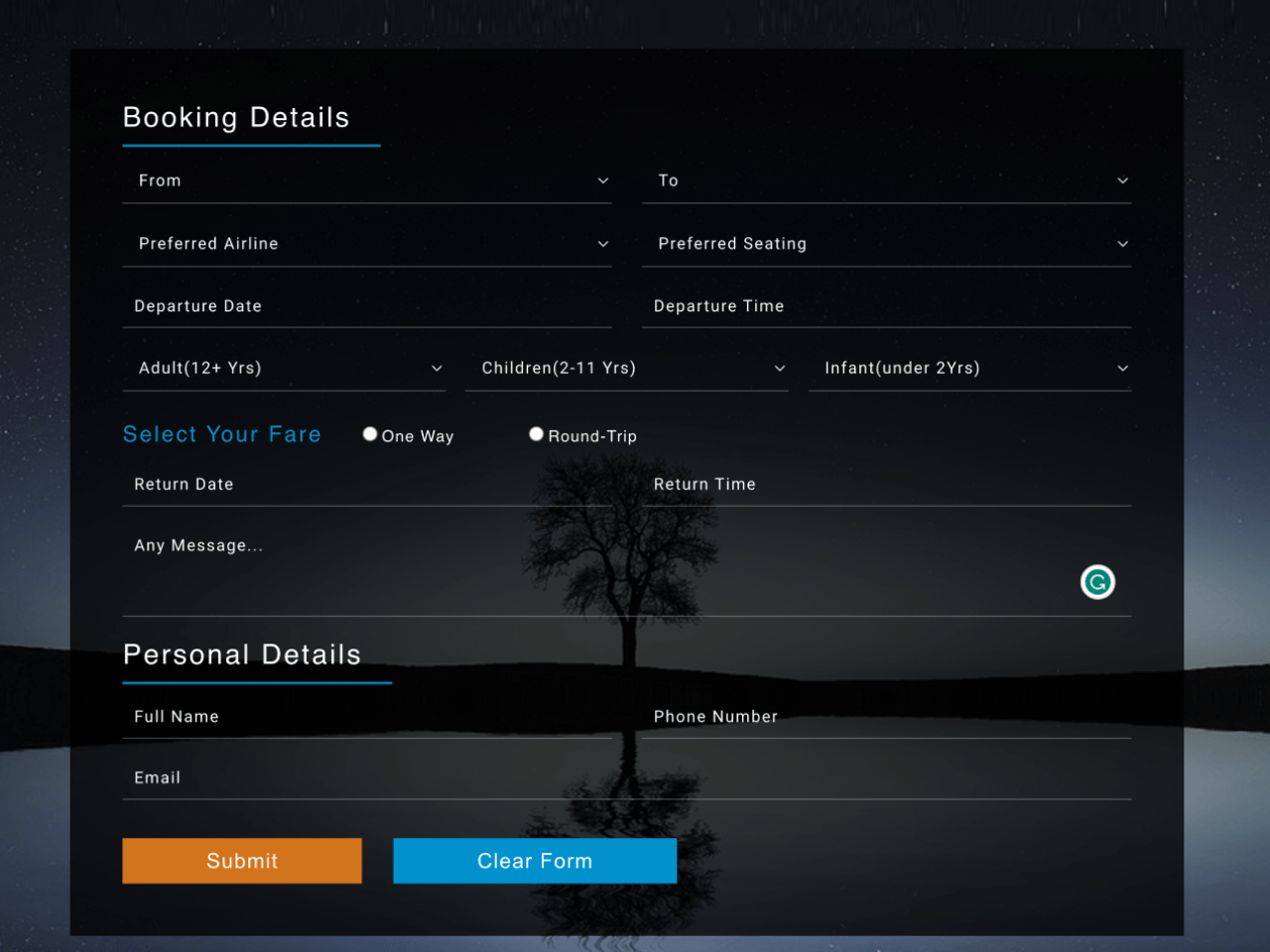Viewport: 1270px width, 952px height.
Task: Select the Round-Trip fare option
Action: tap(536, 433)
